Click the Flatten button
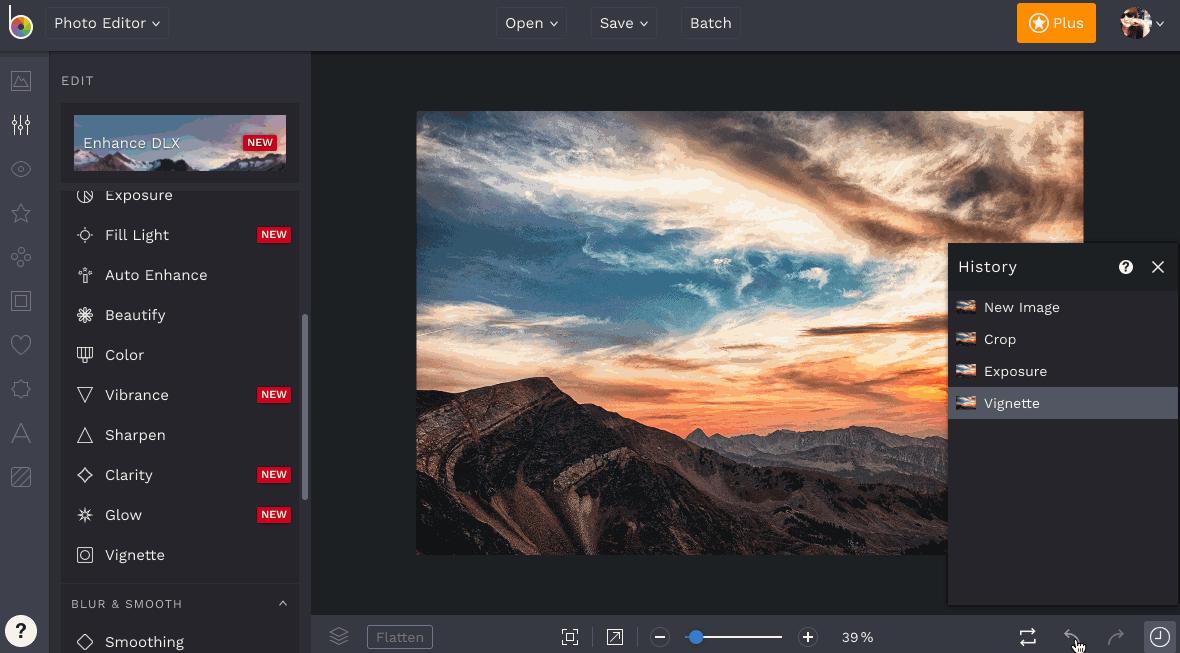This screenshot has height=653, width=1180. 400,637
